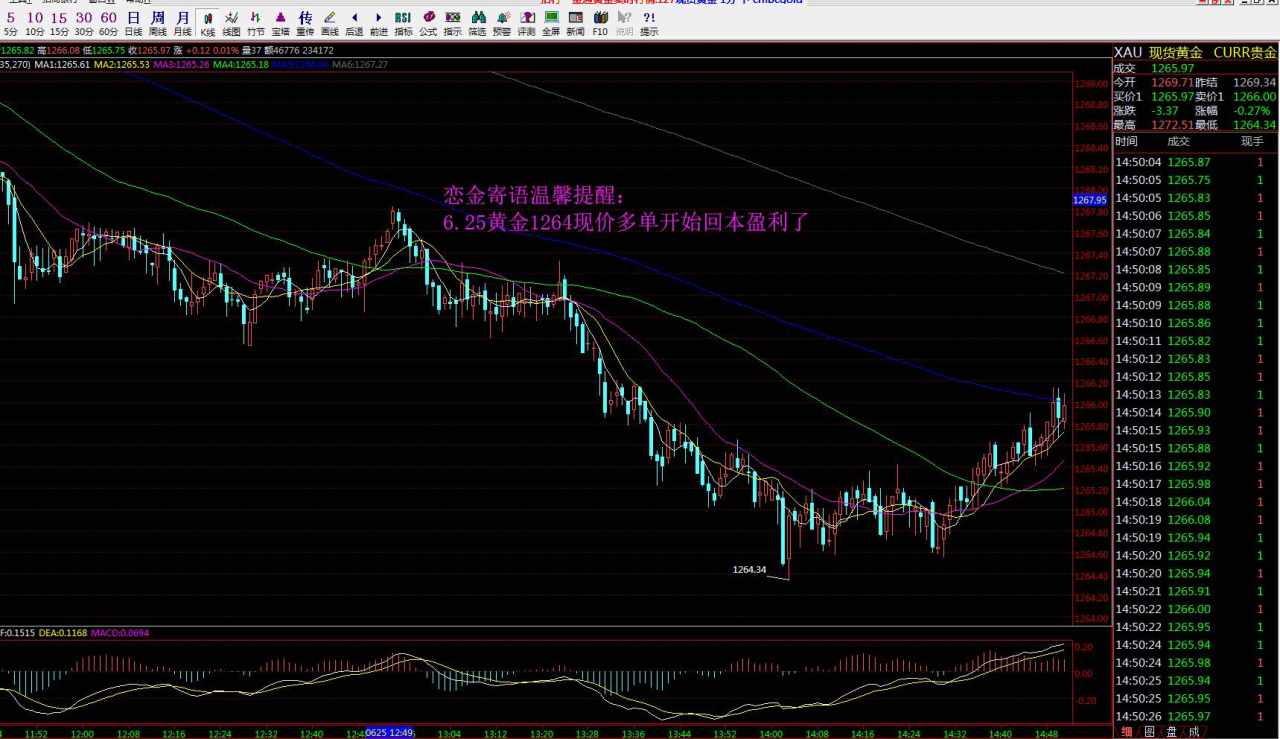
Task: Activate the 画线 drawing line tool
Action: click(x=330, y=23)
